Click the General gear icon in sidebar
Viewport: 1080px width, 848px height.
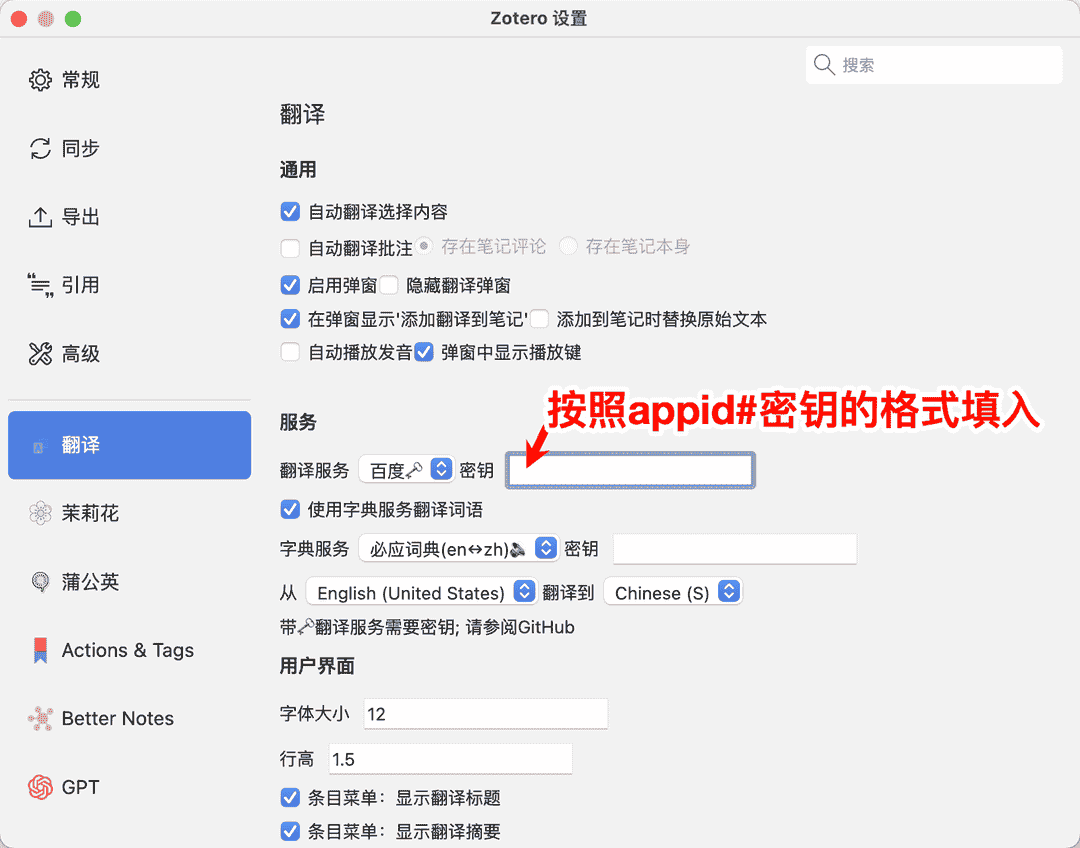tap(40, 80)
